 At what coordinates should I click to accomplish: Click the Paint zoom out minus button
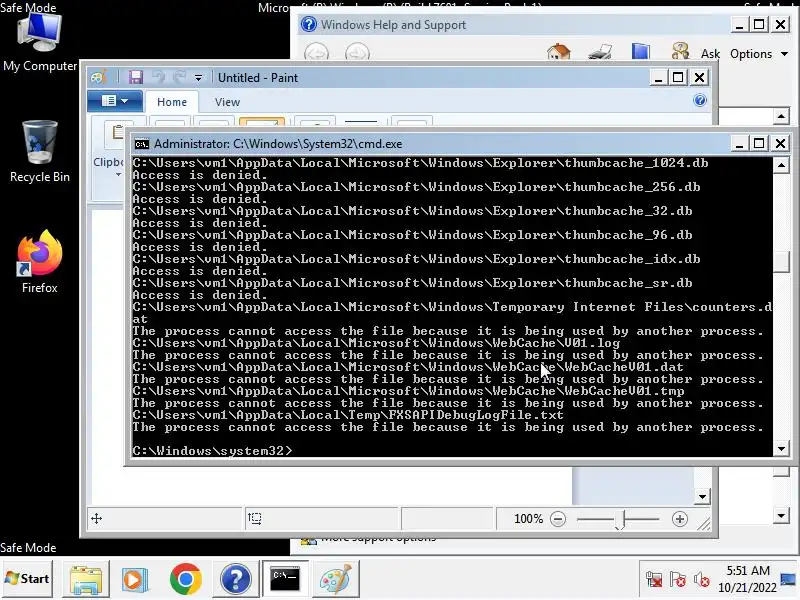(x=558, y=519)
